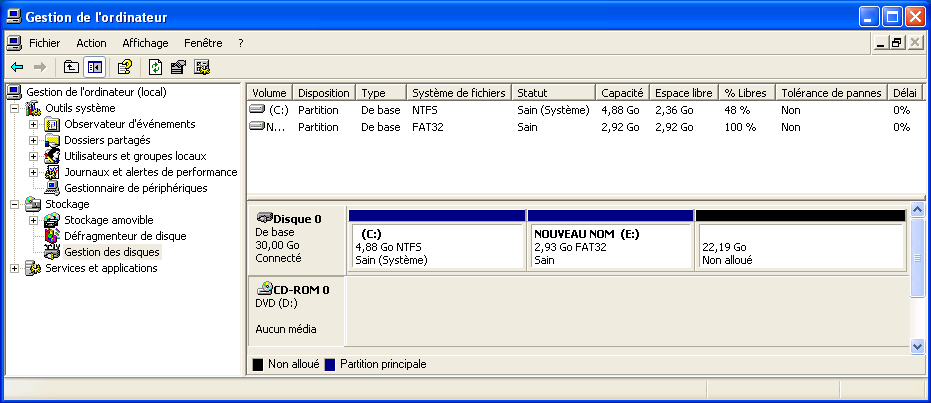The width and height of the screenshot is (931, 403).
Task: Select the Journaux et alertes de performance icon
Action: [x=52, y=172]
